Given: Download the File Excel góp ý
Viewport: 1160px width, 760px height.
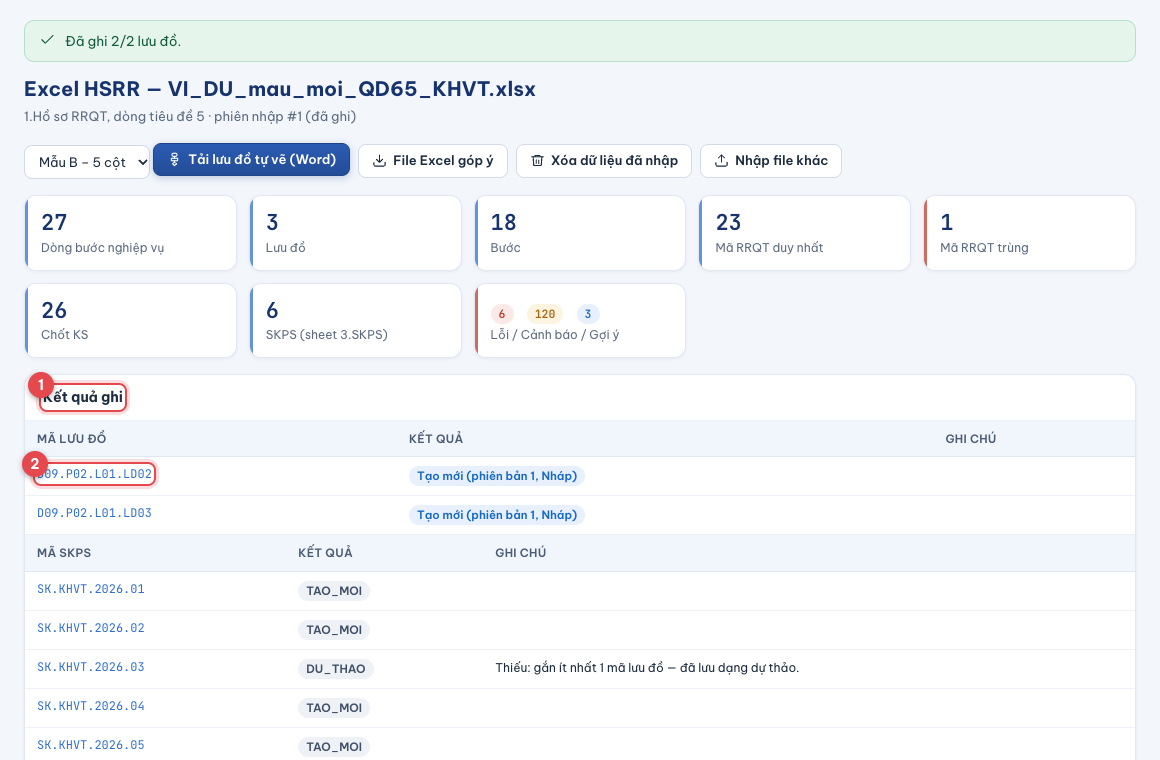Looking at the screenshot, I should pyautogui.click(x=433, y=161).
